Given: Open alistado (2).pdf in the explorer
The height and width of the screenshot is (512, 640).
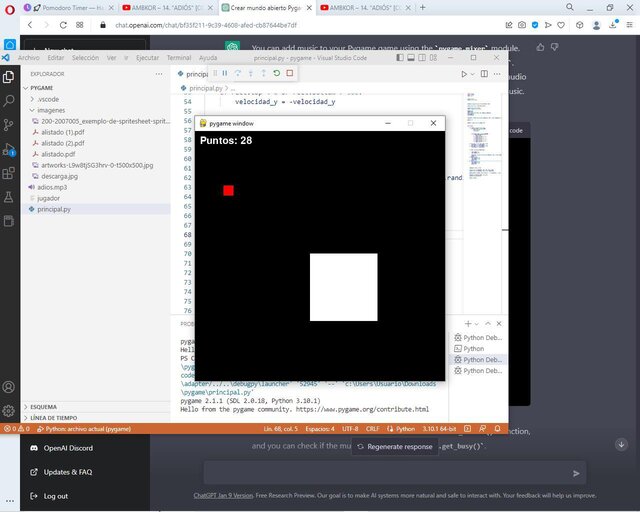Looking at the screenshot, I should click(x=62, y=143).
